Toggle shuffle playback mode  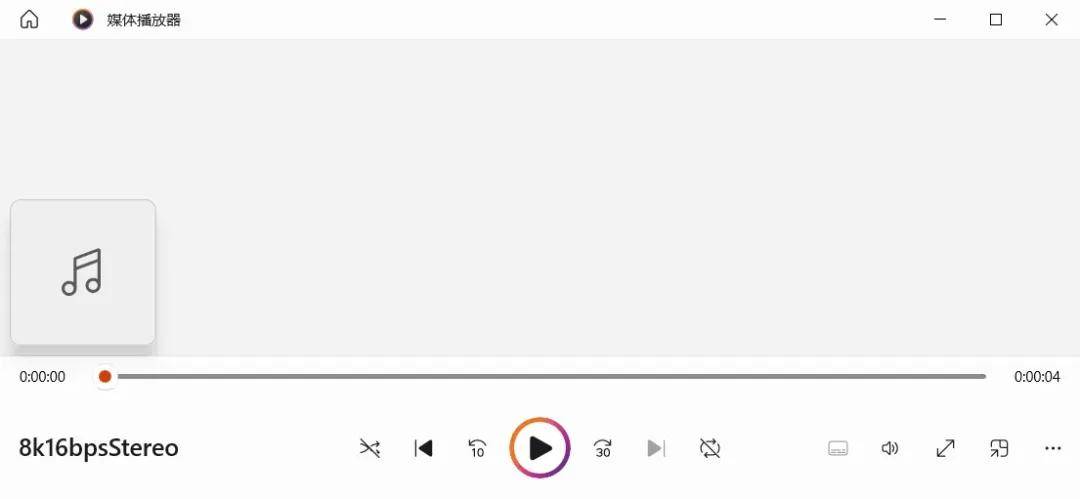[370, 449]
